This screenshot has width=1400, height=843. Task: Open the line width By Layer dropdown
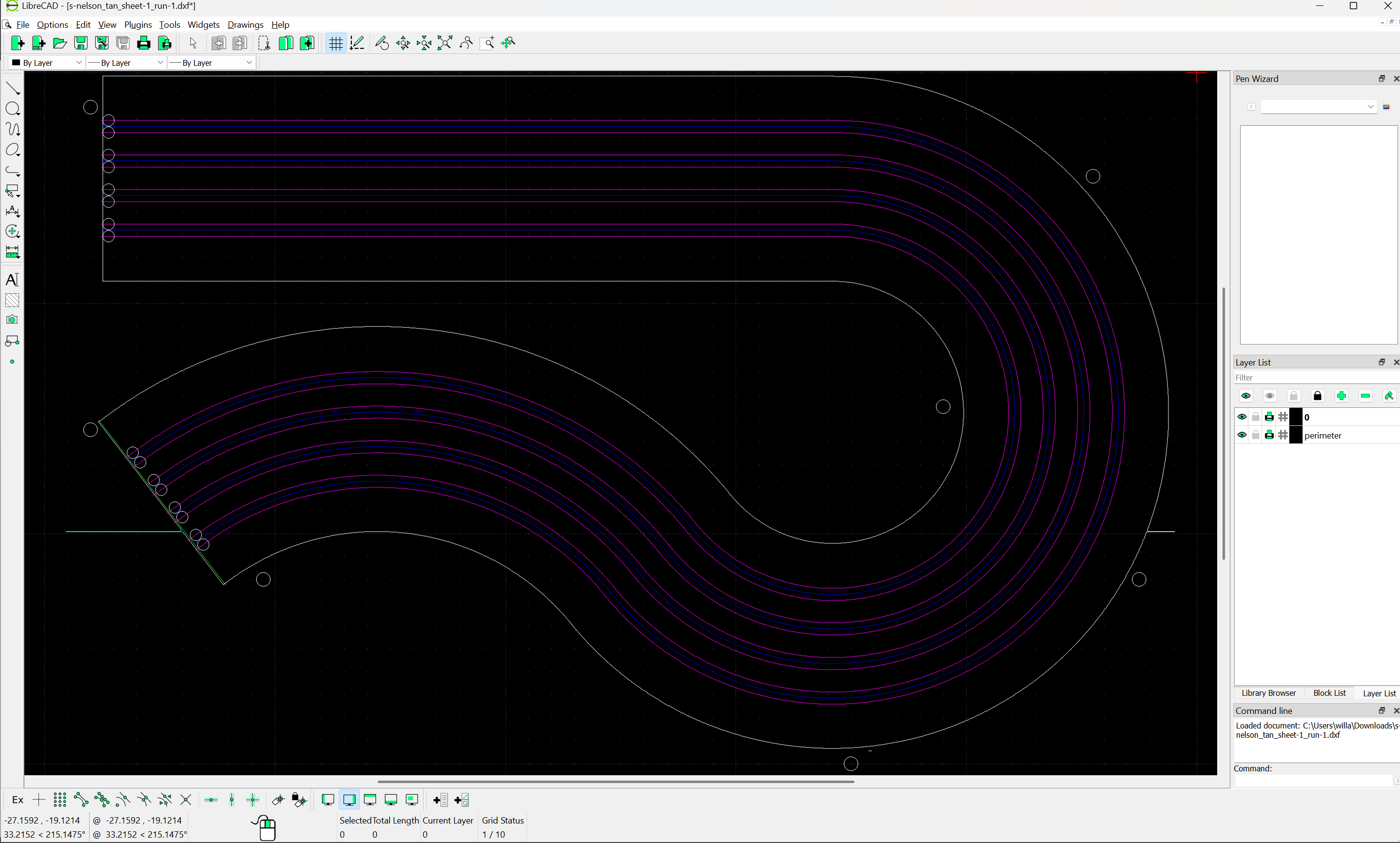click(x=127, y=62)
